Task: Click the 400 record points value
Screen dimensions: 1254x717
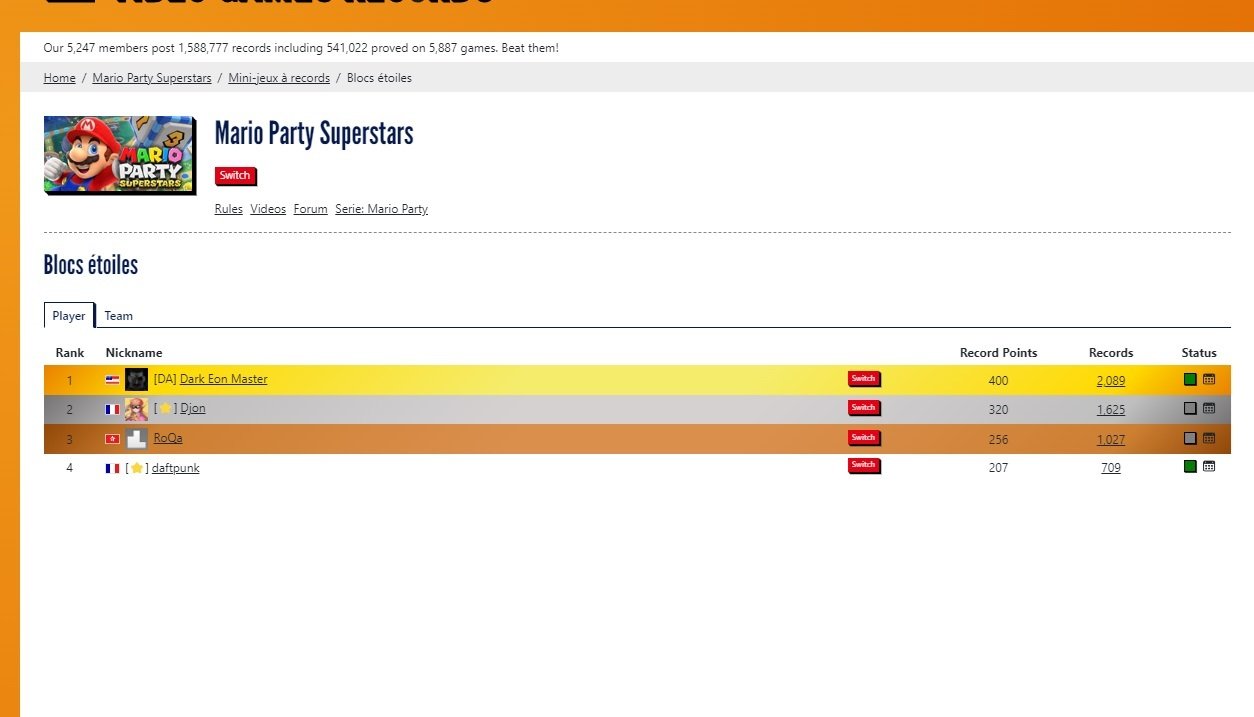Action: coord(998,381)
